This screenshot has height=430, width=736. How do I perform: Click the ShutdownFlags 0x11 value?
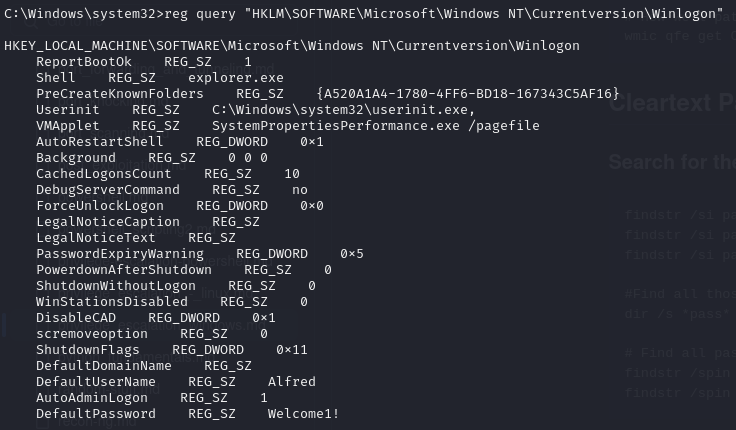[x=291, y=350]
